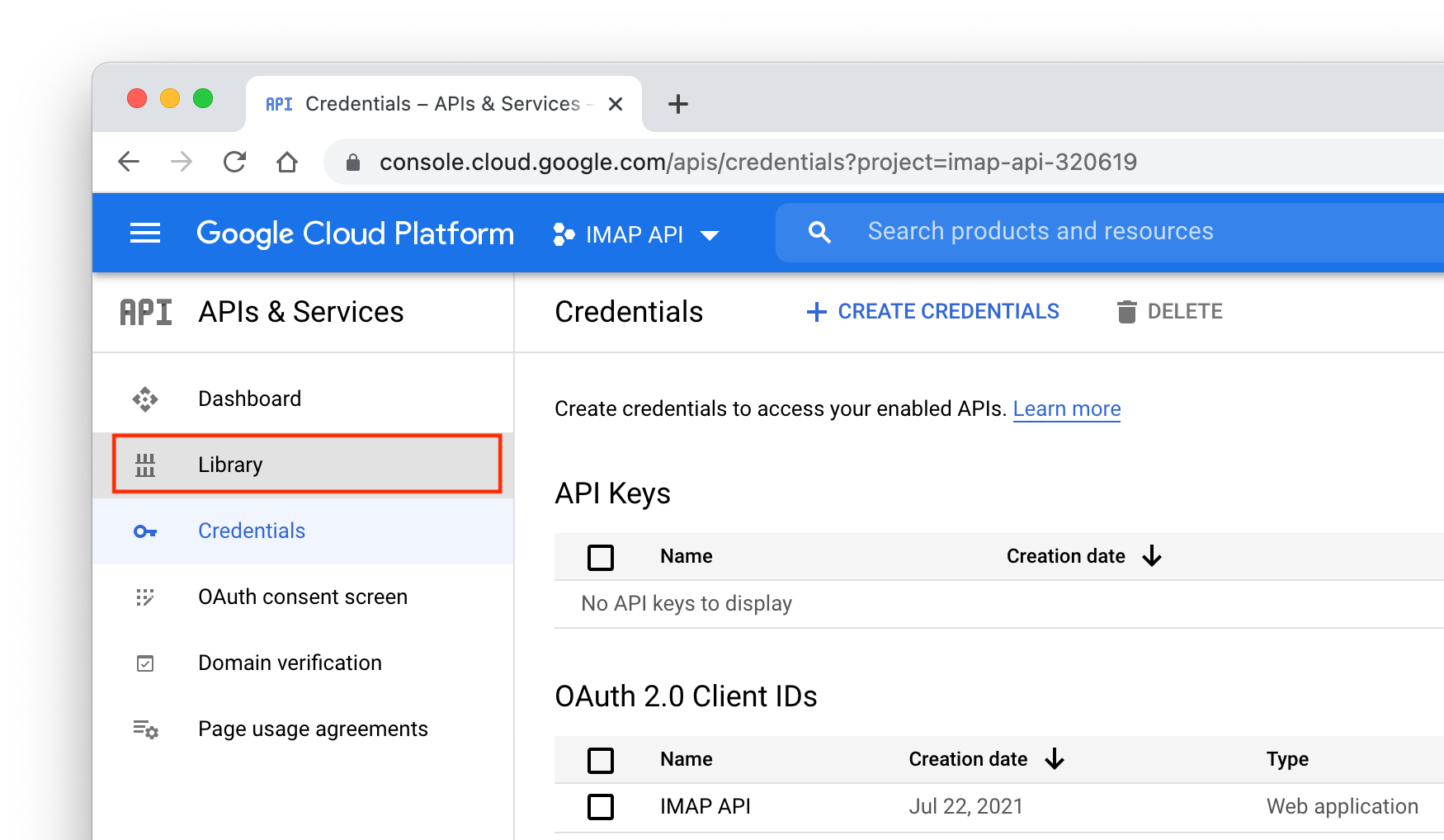Viewport: 1444px width, 840px height.
Task: Click the Web application type cell
Action: point(1342,806)
